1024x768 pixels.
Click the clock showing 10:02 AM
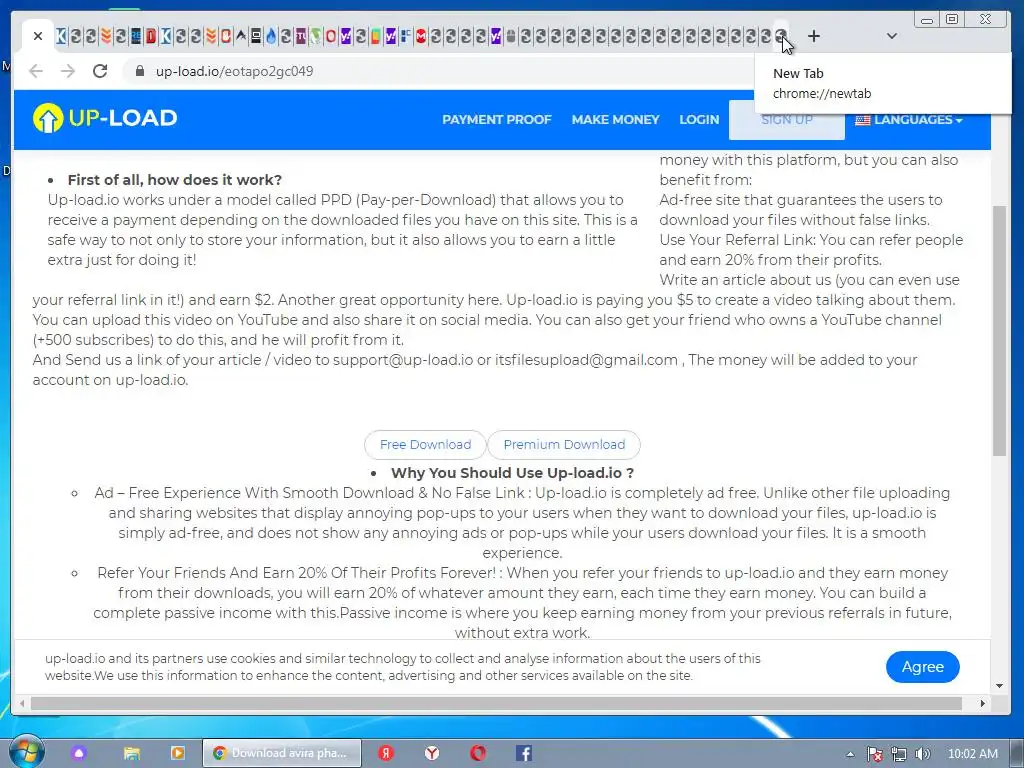(x=972, y=754)
